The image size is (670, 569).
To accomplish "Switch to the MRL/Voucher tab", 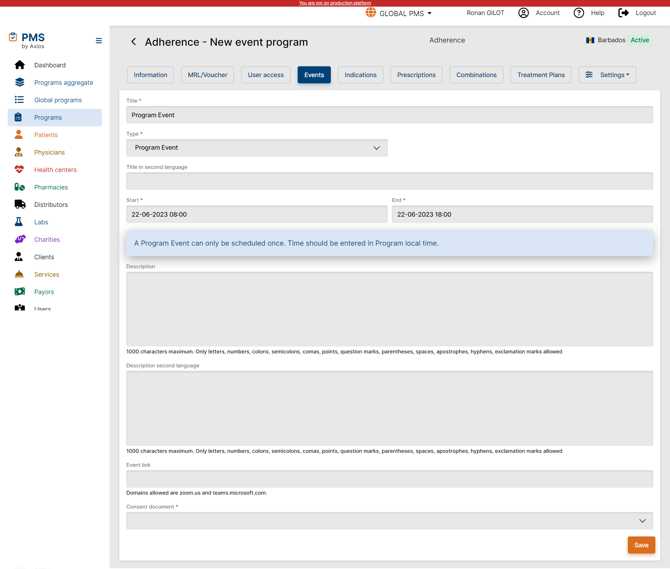I will click(x=207, y=75).
